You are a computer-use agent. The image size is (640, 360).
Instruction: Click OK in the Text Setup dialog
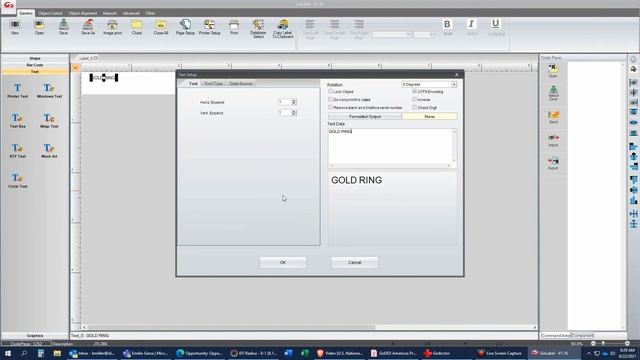[283, 262]
